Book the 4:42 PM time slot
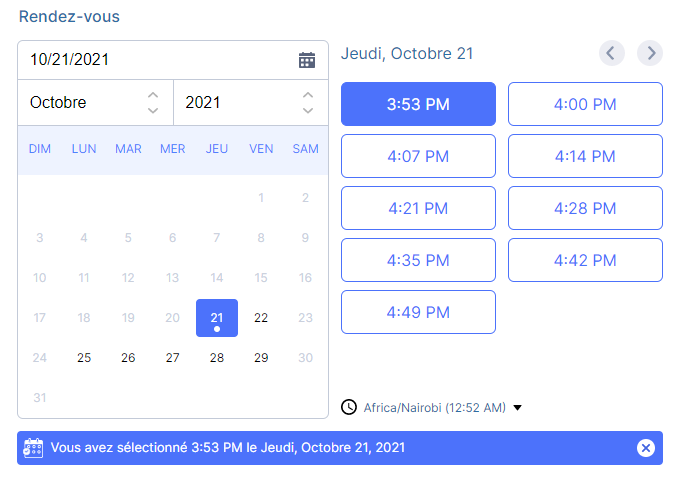Viewport: 699px width, 482px height. click(585, 260)
